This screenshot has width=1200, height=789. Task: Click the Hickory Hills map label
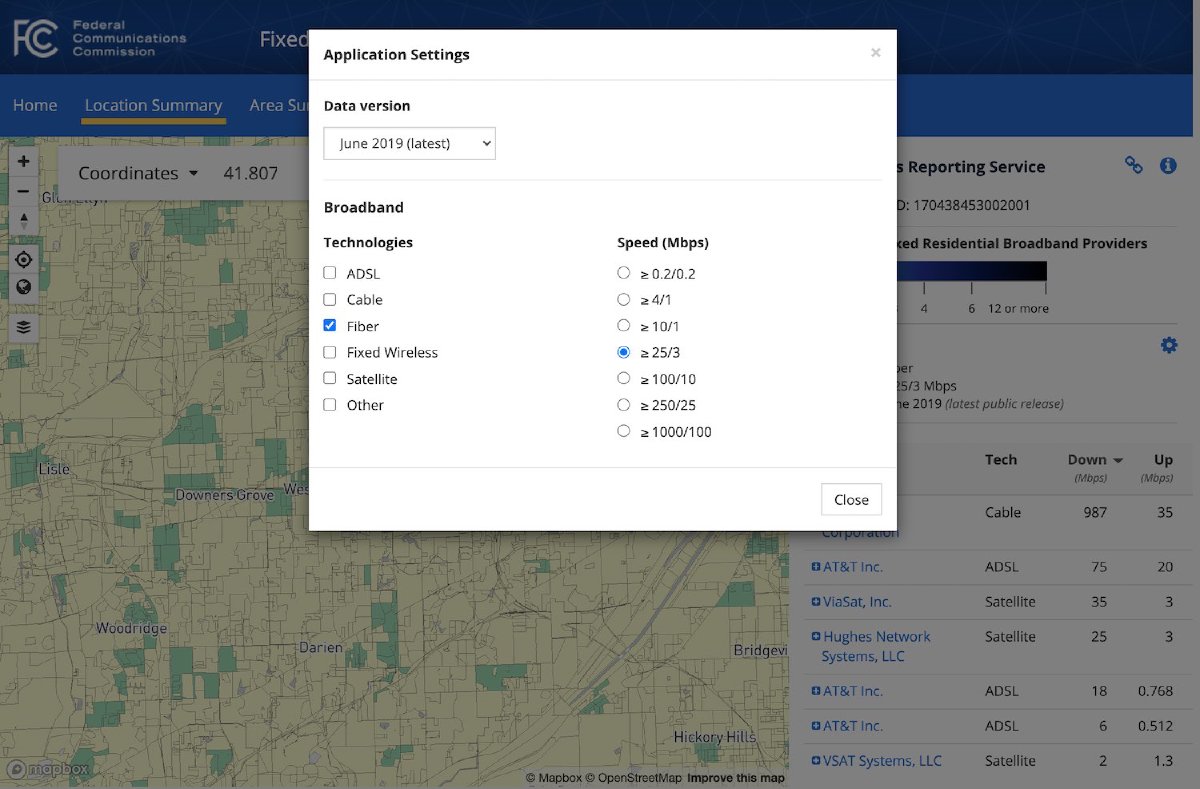pyautogui.click(x=714, y=737)
